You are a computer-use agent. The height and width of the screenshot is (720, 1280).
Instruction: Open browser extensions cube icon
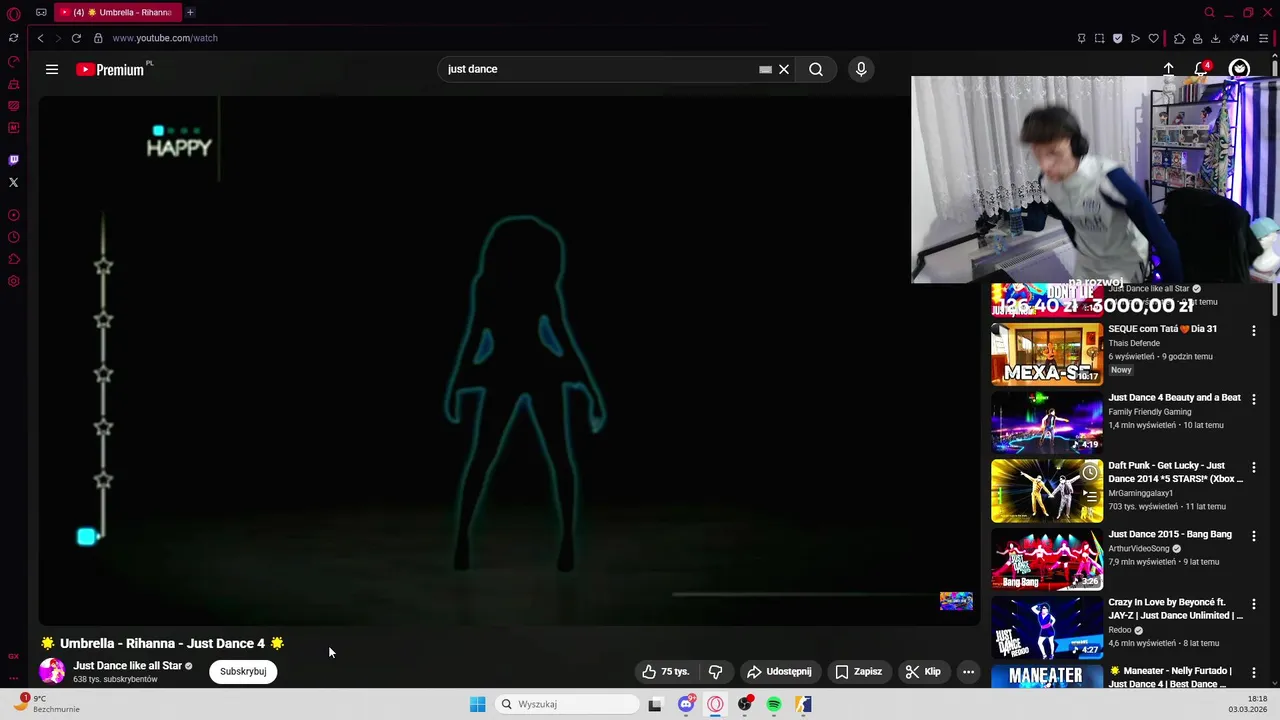coord(1179,38)
